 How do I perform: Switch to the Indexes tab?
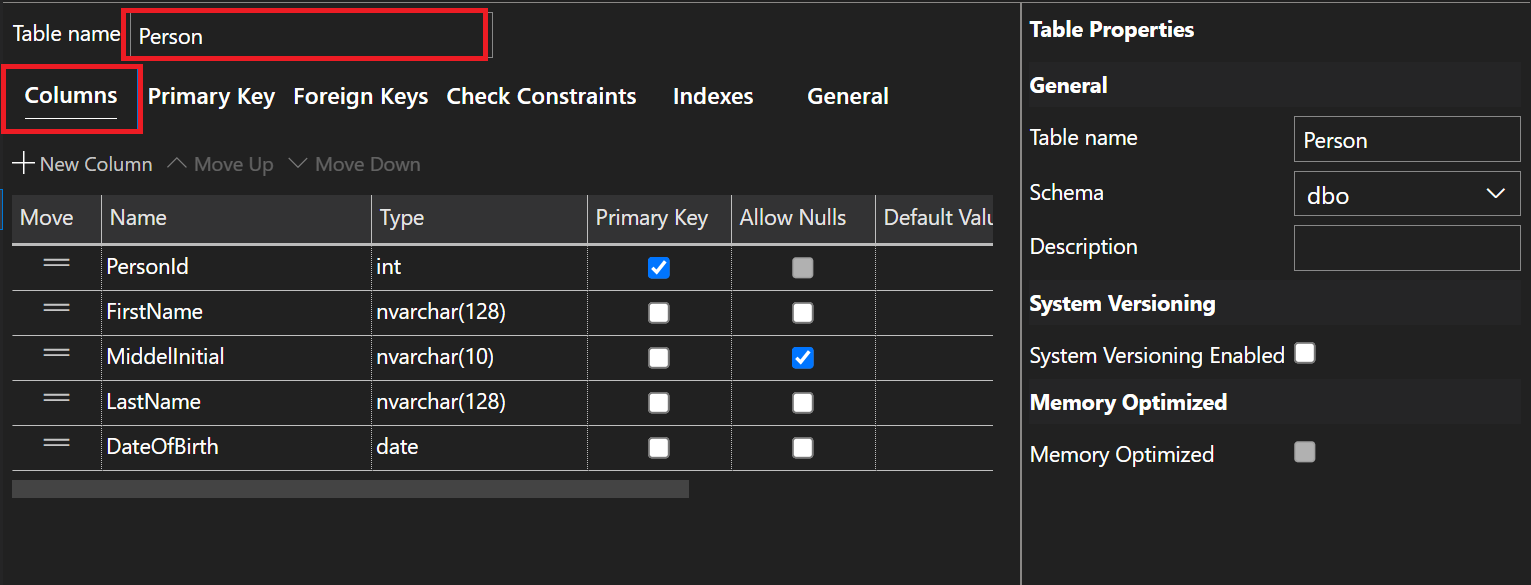(713, 96)
